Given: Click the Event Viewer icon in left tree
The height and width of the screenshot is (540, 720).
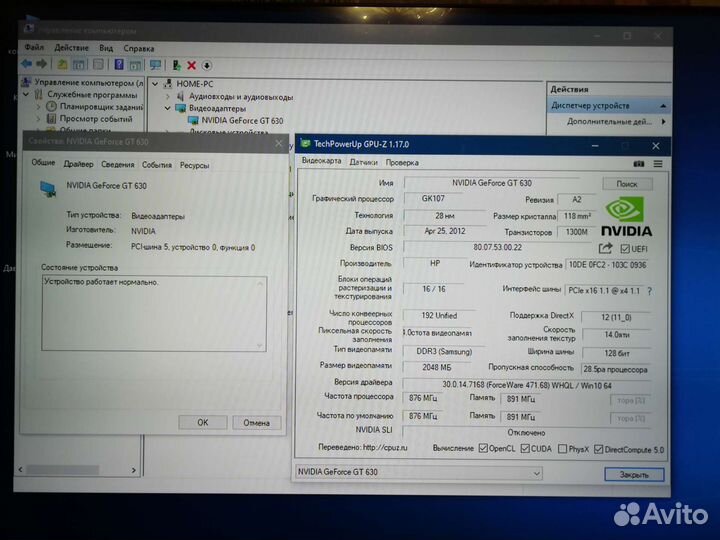Looking at the screenshot, I should click(51, 119).
